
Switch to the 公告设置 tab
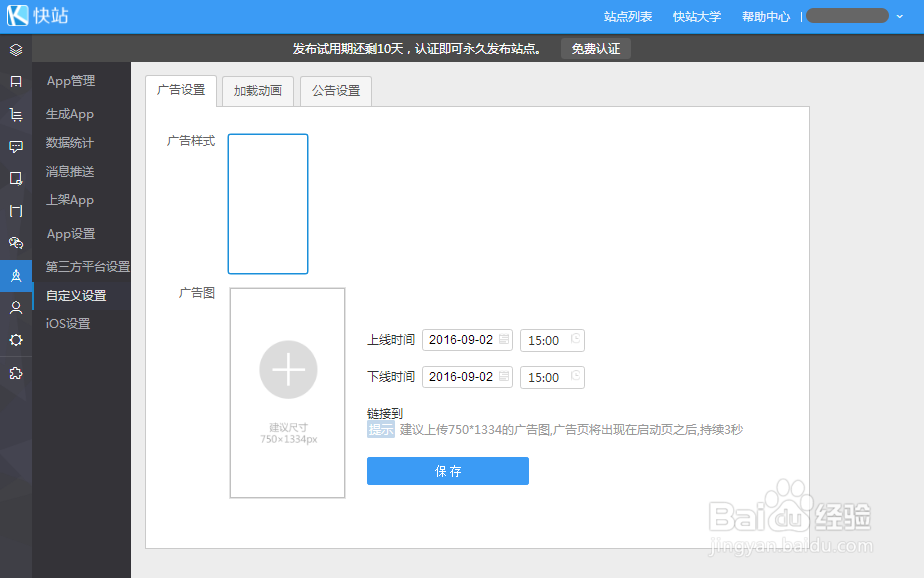point(336,91)
